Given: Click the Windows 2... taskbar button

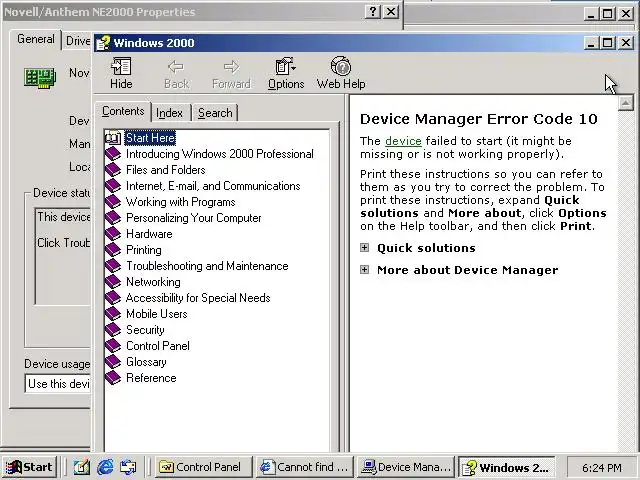Looking at the screenshot, I should pyautogui.click(x=506, y=467).
